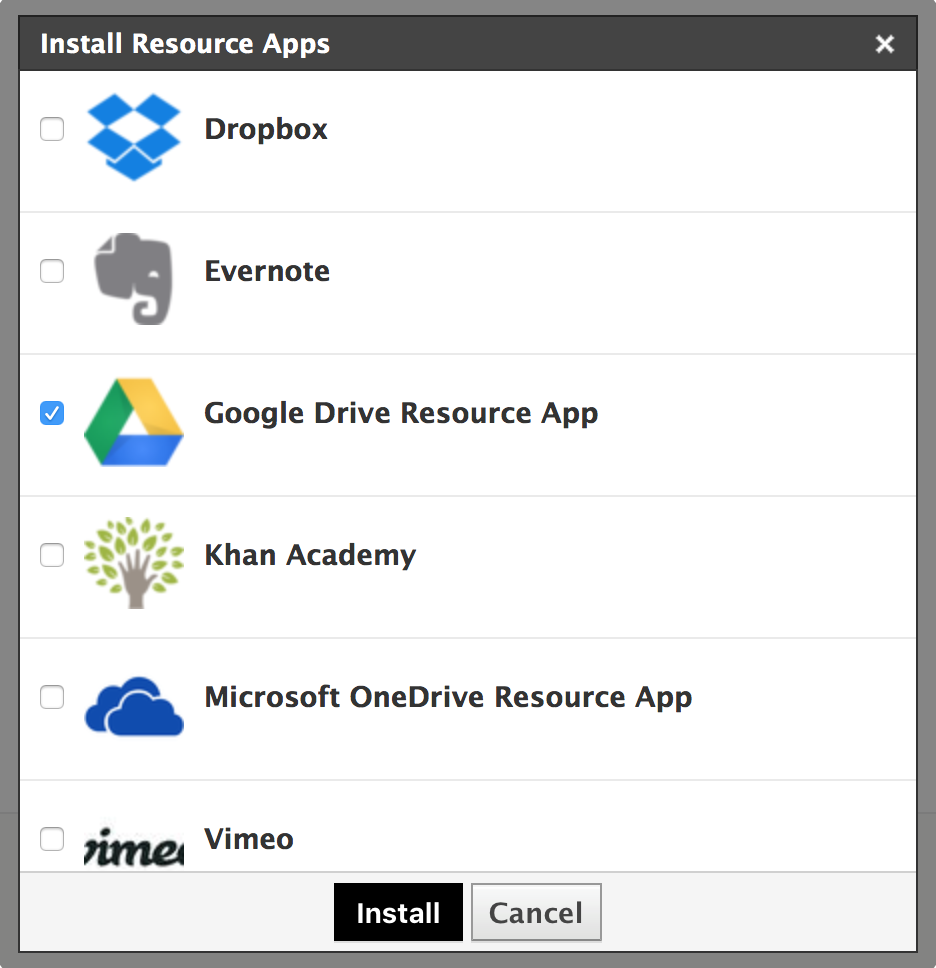Image resolution: width=936 pixels, height=968 pixels.
Task: Click the Evernote label text
Action: point(267,272)
